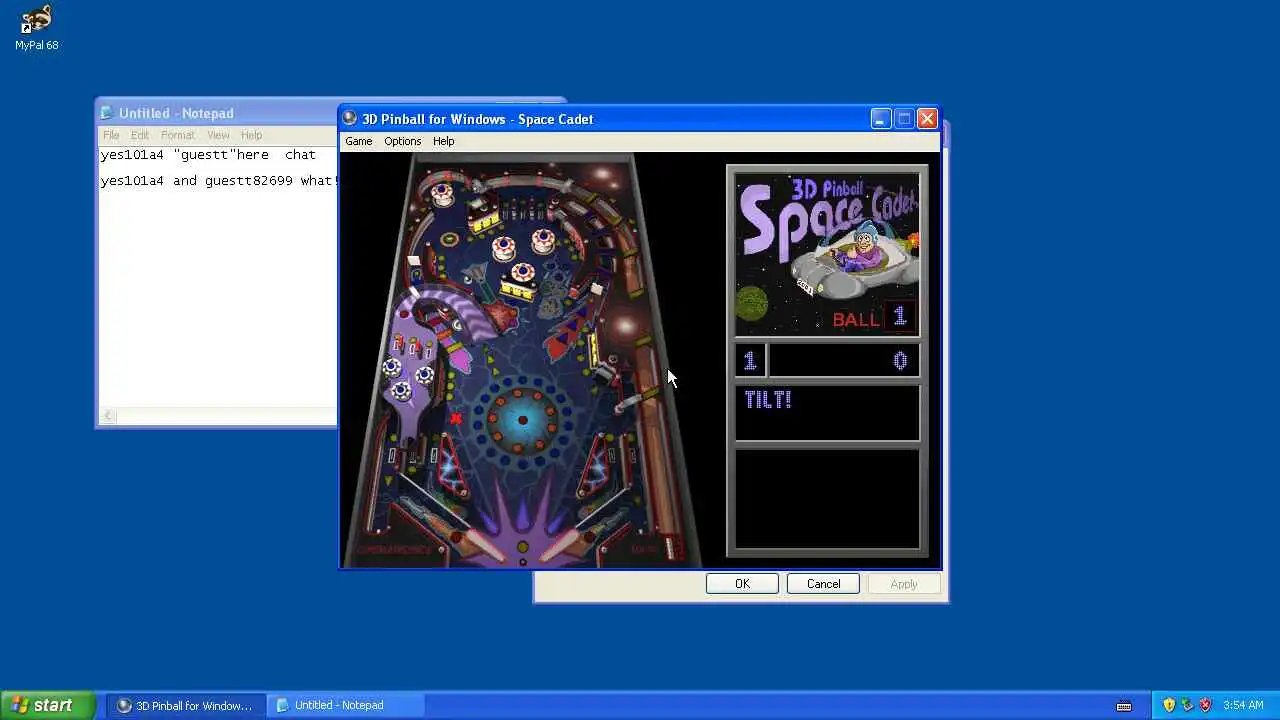Viewport: 1280px width, 720px height.
Task: Open the File menu in Notepad
Action: click(x=111, y=135)
